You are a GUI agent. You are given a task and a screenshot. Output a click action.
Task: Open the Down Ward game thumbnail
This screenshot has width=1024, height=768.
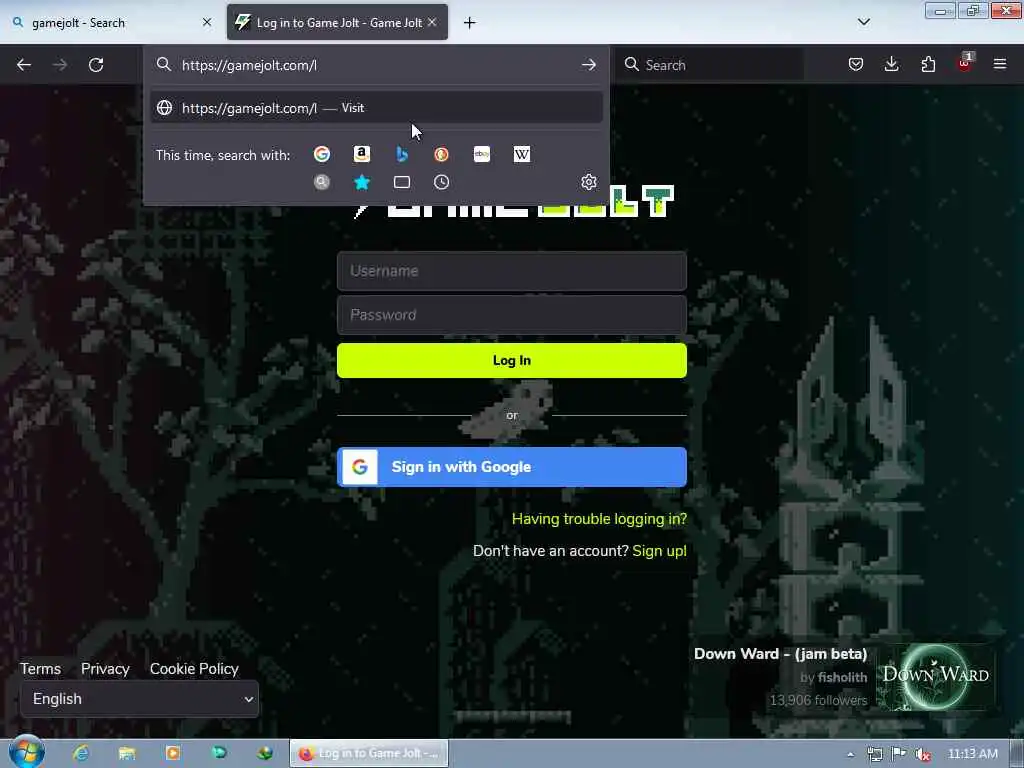935,677
